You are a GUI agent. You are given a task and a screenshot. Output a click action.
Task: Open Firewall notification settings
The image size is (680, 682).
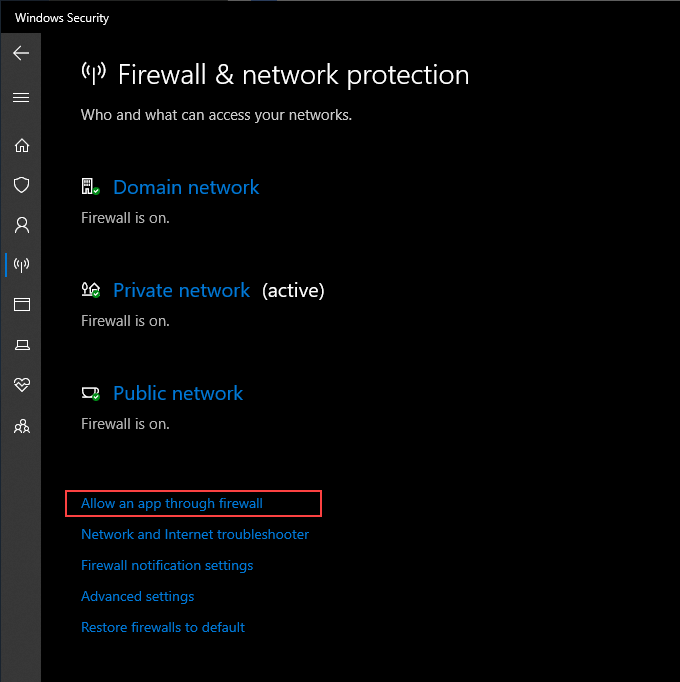pos(167,566)
